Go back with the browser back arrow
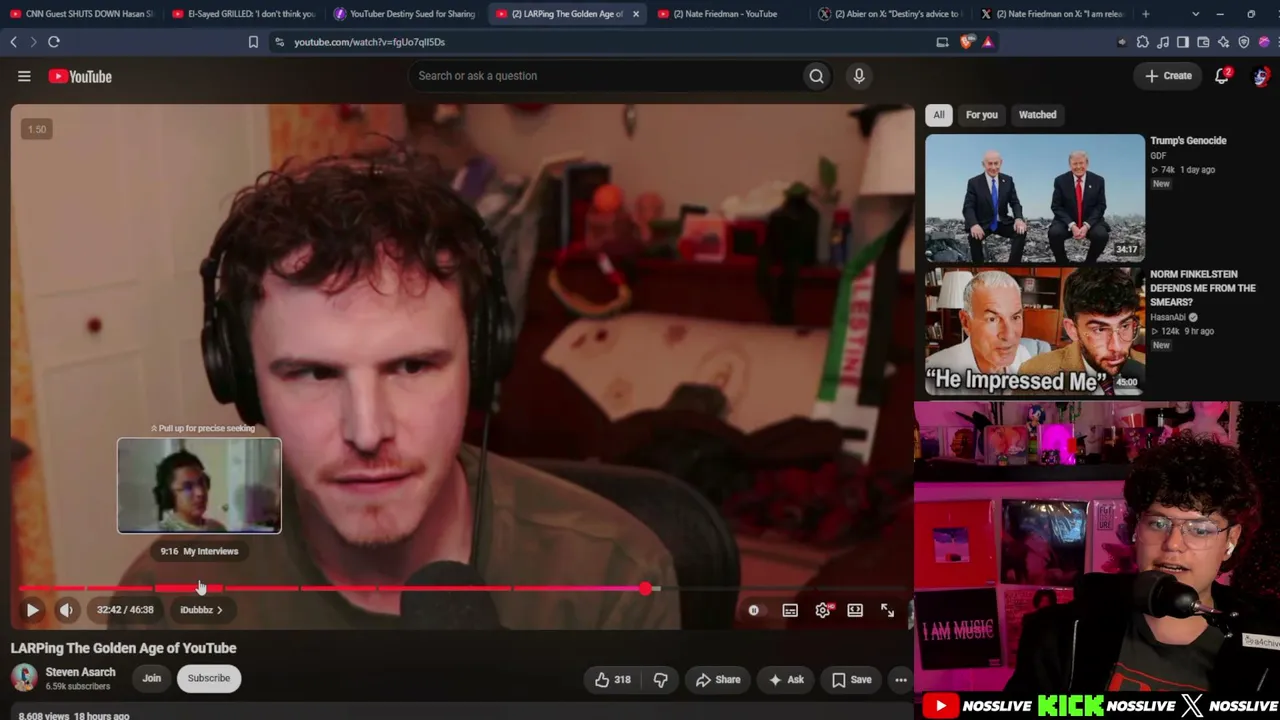 [x=14, y=42]
